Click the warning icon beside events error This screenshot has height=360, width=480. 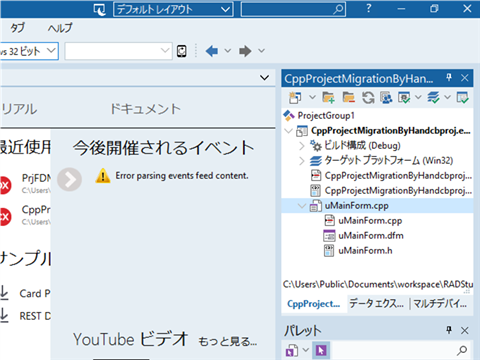[103, 176]
